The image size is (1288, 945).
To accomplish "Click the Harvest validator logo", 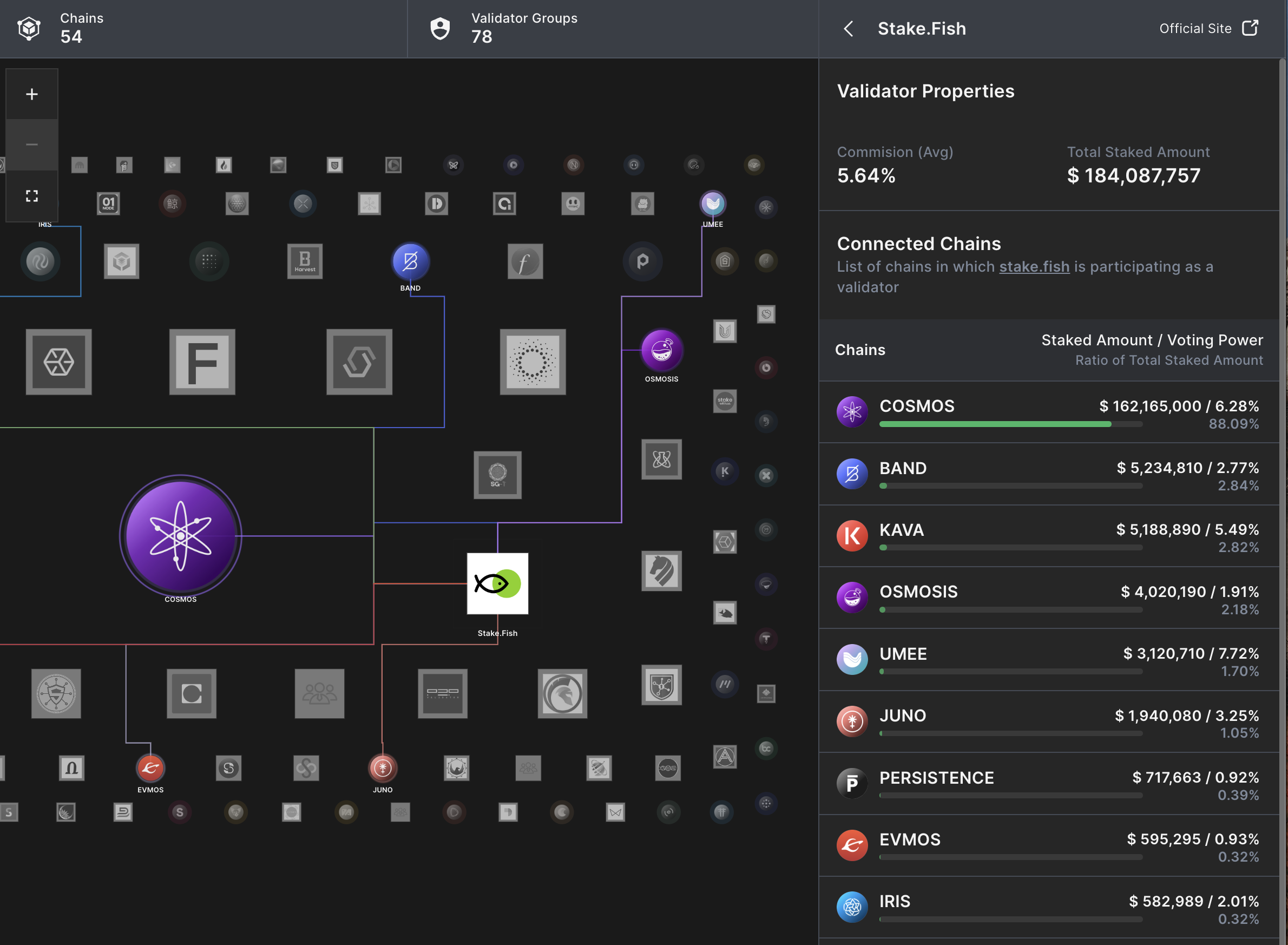I will [305, 261].
